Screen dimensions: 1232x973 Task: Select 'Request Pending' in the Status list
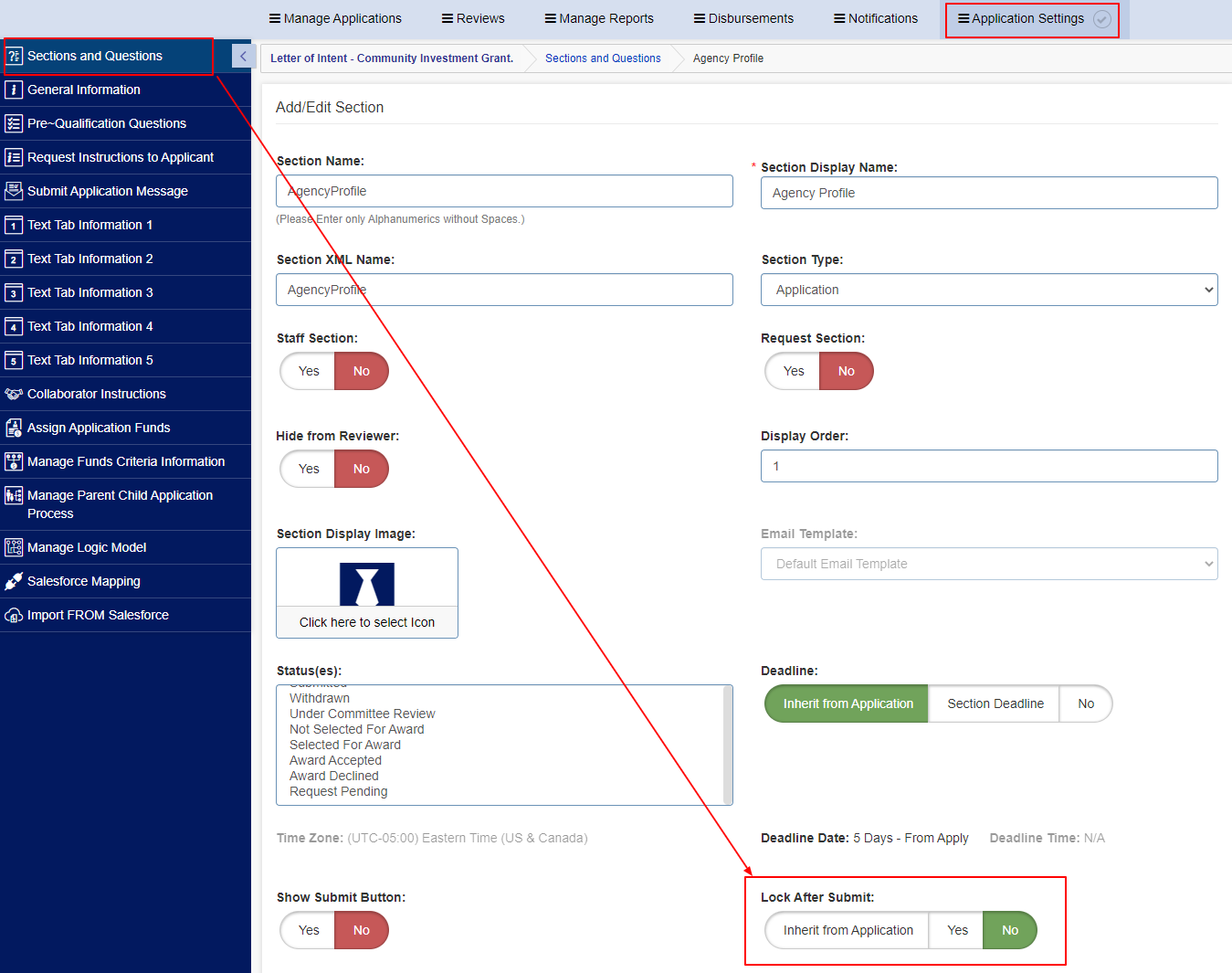339,791
